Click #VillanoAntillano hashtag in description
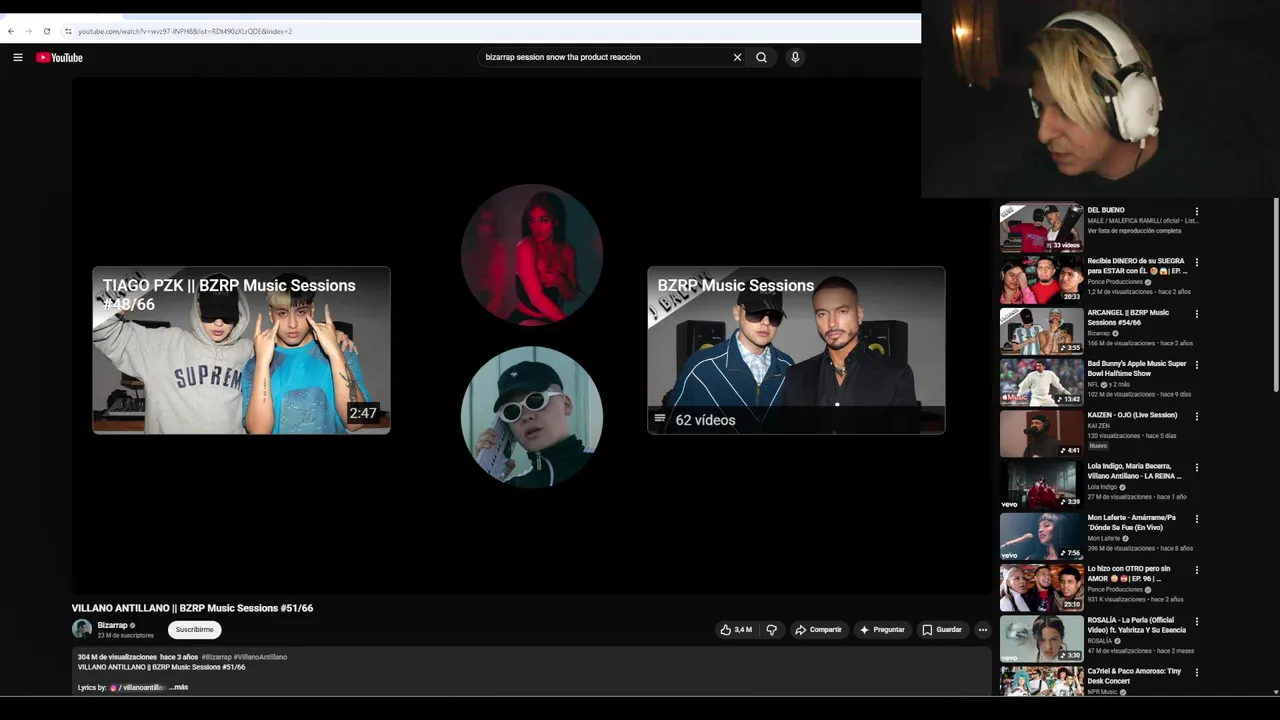 [260, 657]
